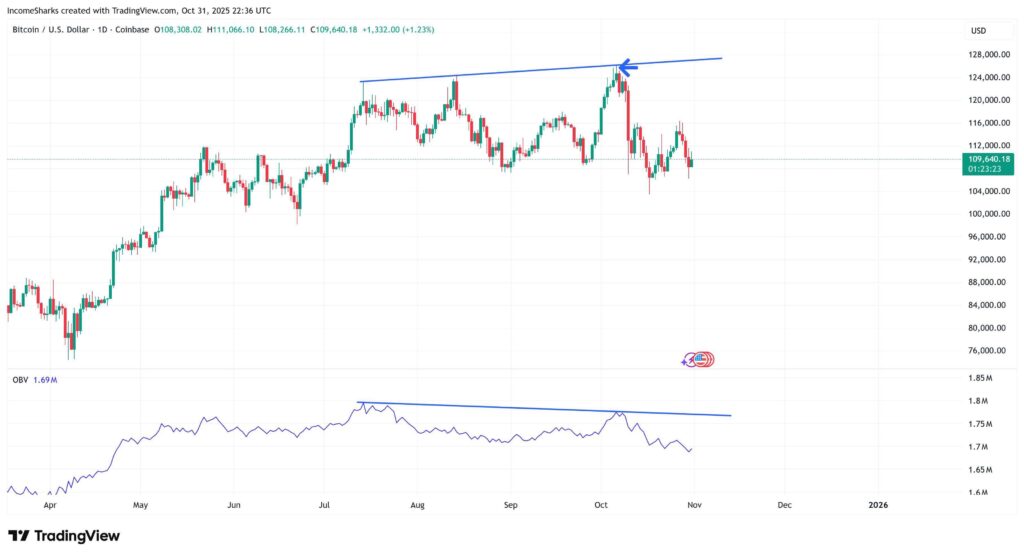Viewport: 1024px width, 557px height.
Task: Click the blue arrow at the October peak
Action: [x=627, y=68]
